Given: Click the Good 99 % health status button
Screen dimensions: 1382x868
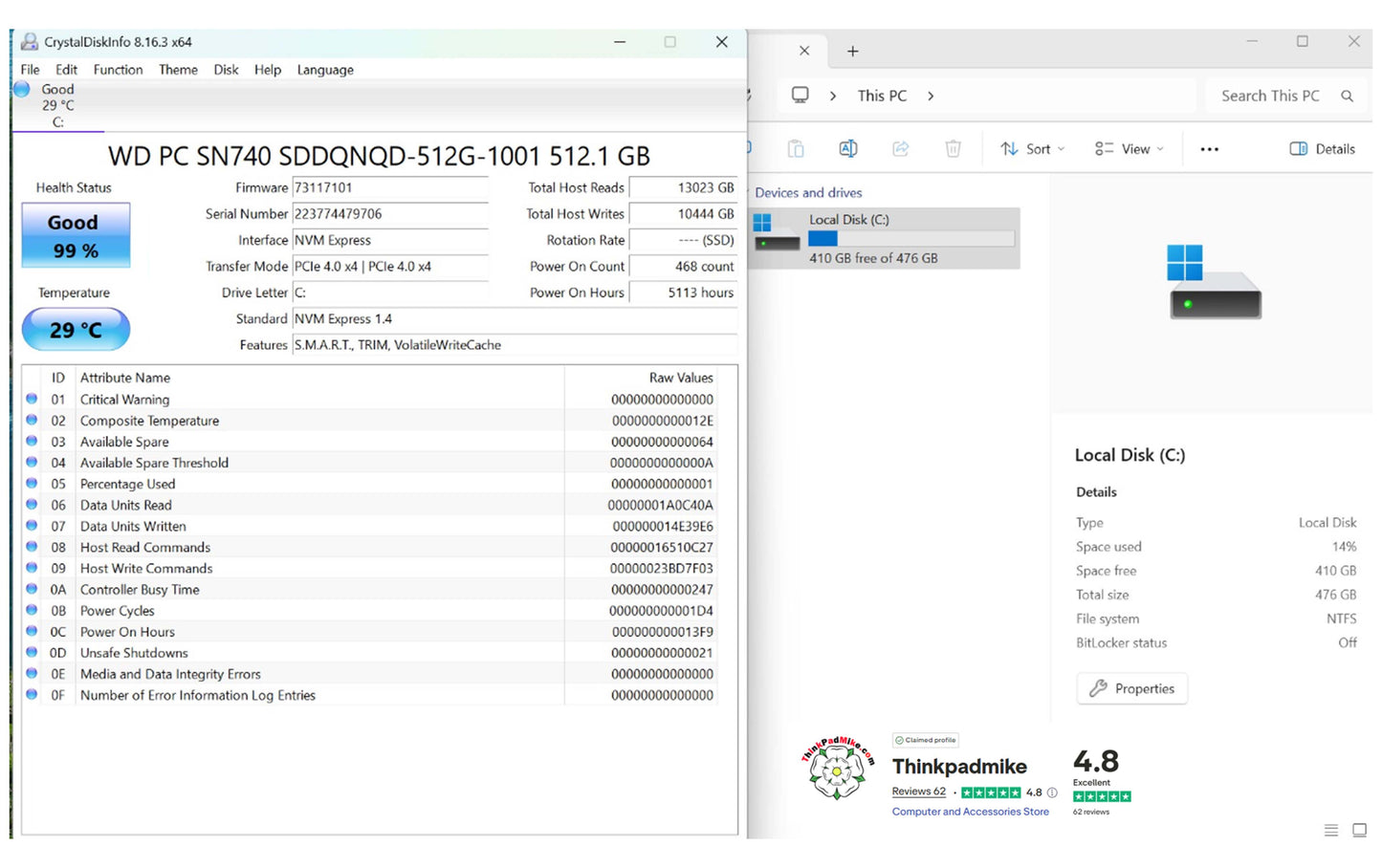Looking at the screenshot, I should coord(76,235).
